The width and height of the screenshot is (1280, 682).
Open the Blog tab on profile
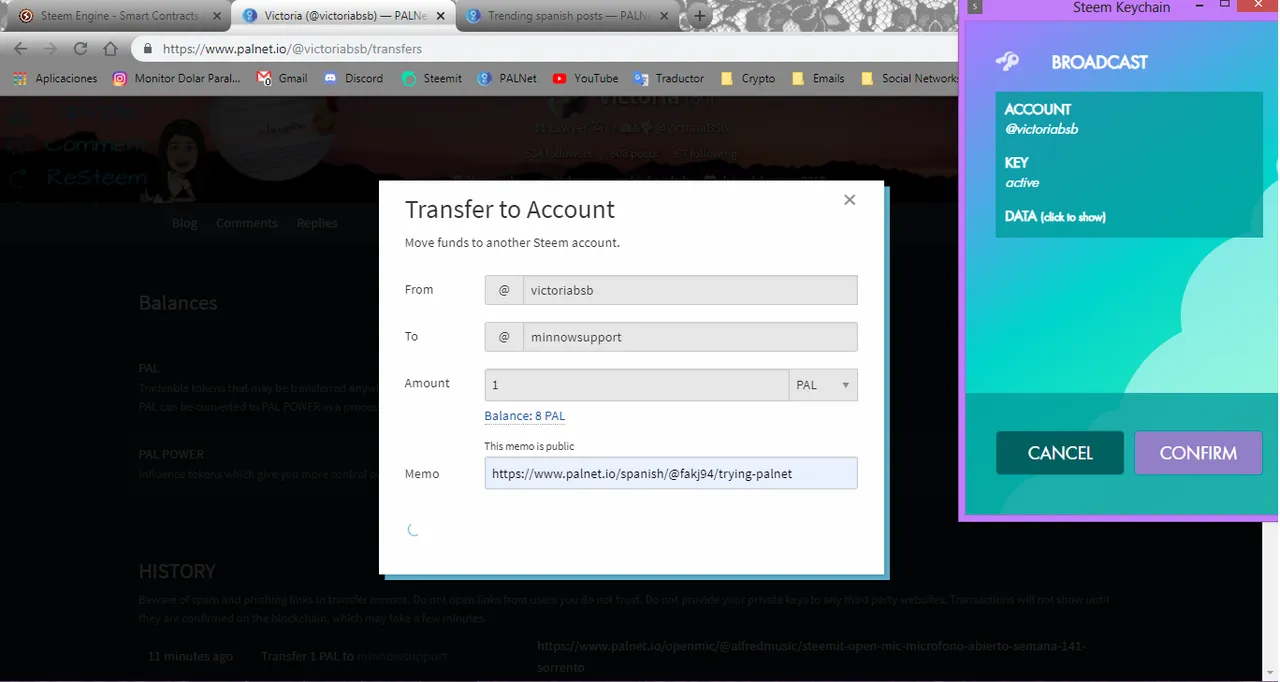pos(184,223)
